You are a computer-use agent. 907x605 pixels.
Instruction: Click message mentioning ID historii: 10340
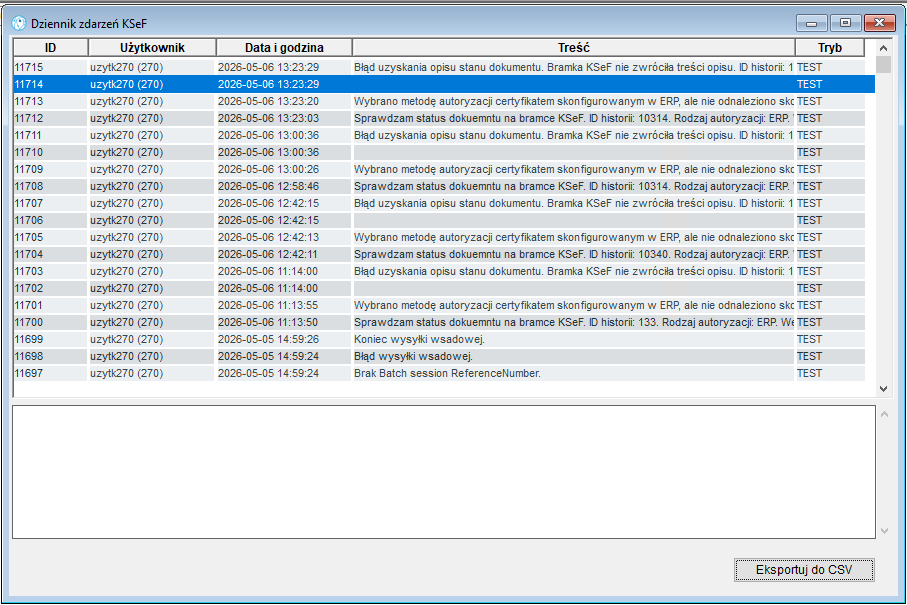pos(573,254)
